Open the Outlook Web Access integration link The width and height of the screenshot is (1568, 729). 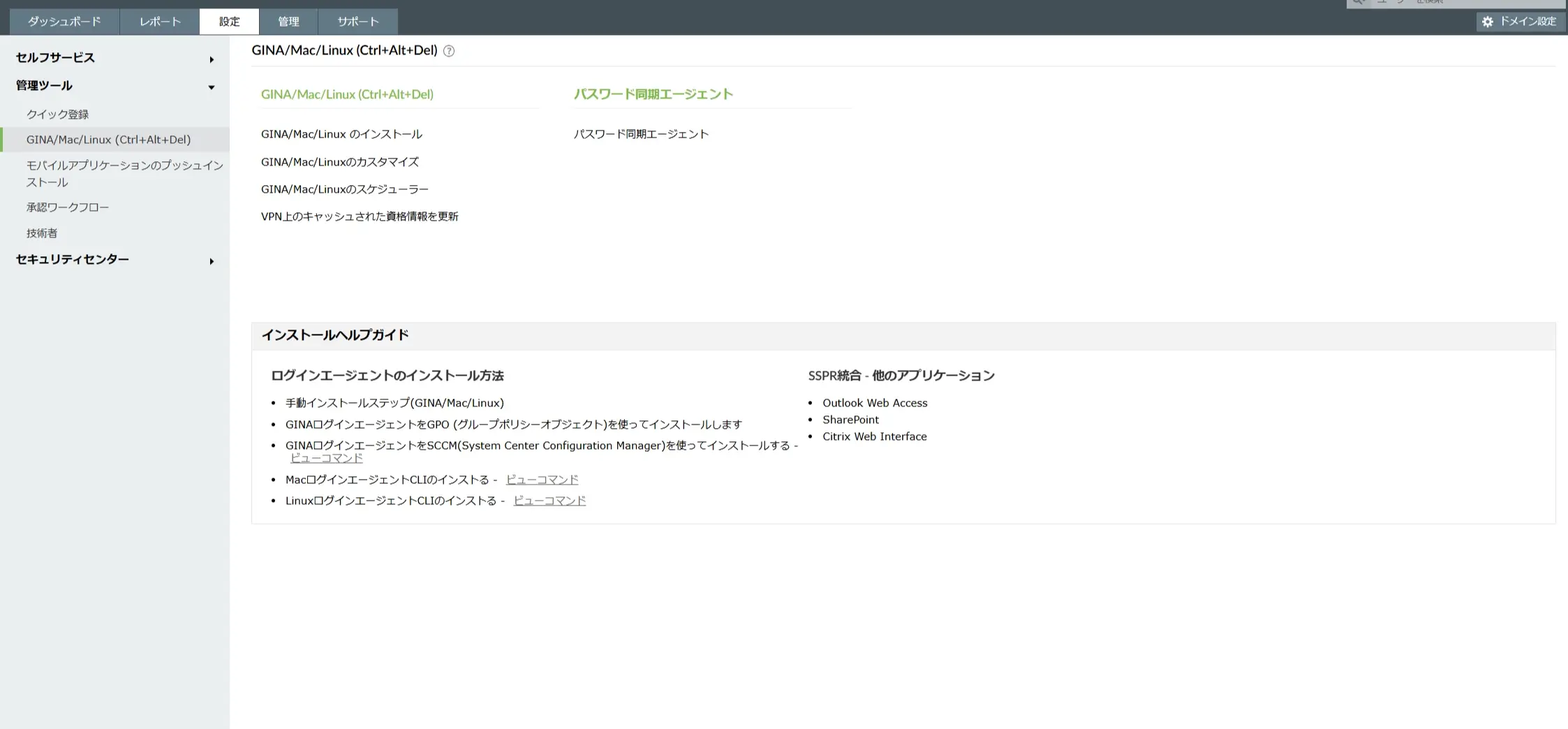(x=875, y=403)
